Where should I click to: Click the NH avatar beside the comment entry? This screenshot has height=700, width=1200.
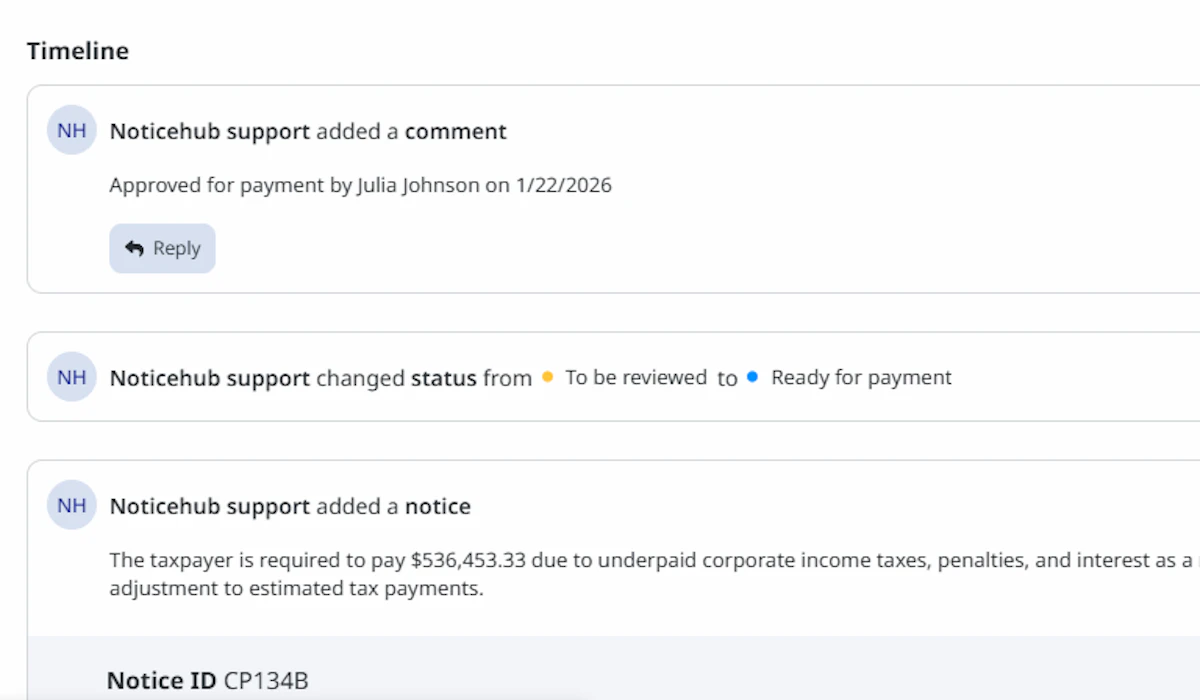[71, 131]
